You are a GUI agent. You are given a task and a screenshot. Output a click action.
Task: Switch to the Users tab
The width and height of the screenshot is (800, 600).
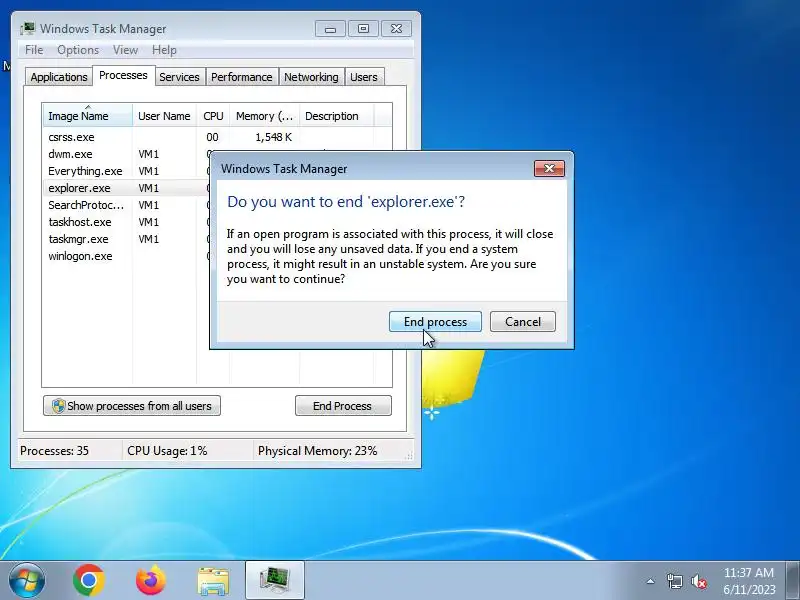point(364,77)
